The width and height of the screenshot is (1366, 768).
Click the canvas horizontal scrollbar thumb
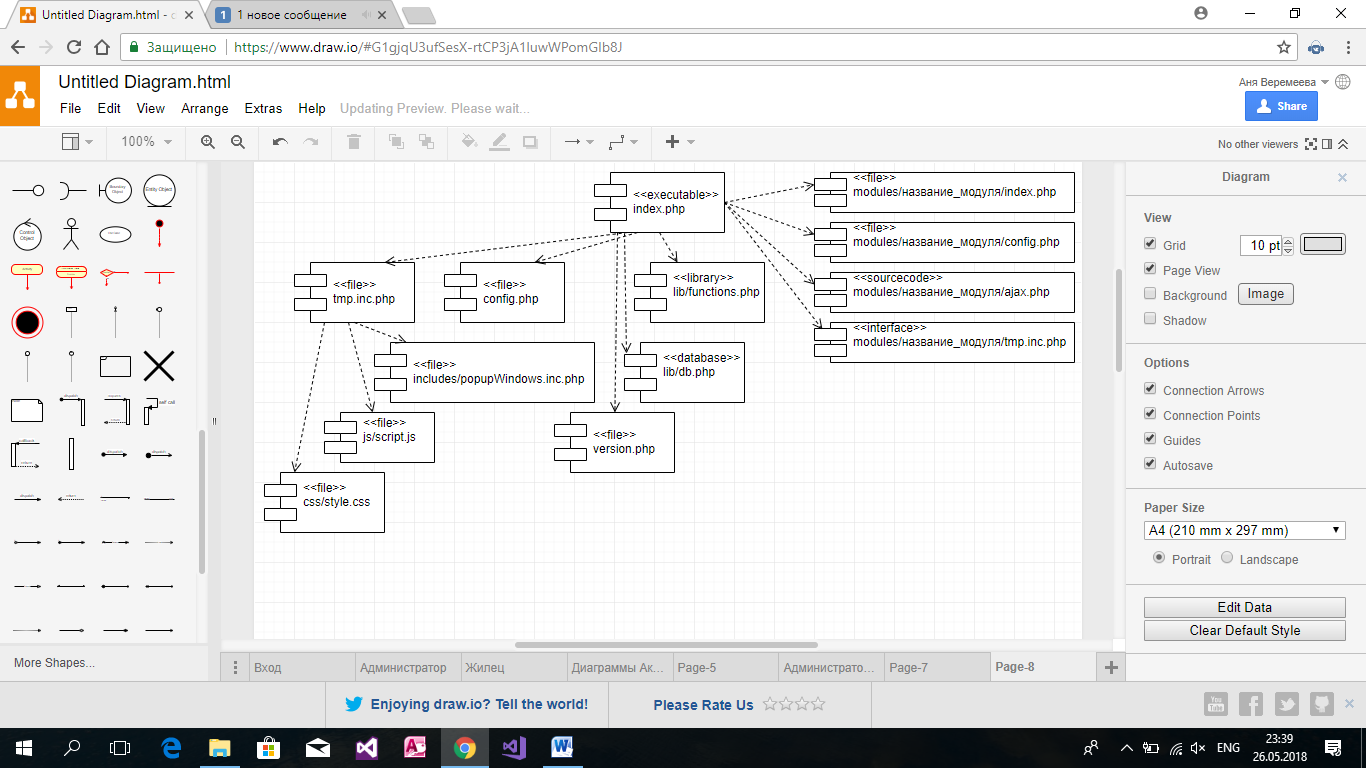[666, 645]
